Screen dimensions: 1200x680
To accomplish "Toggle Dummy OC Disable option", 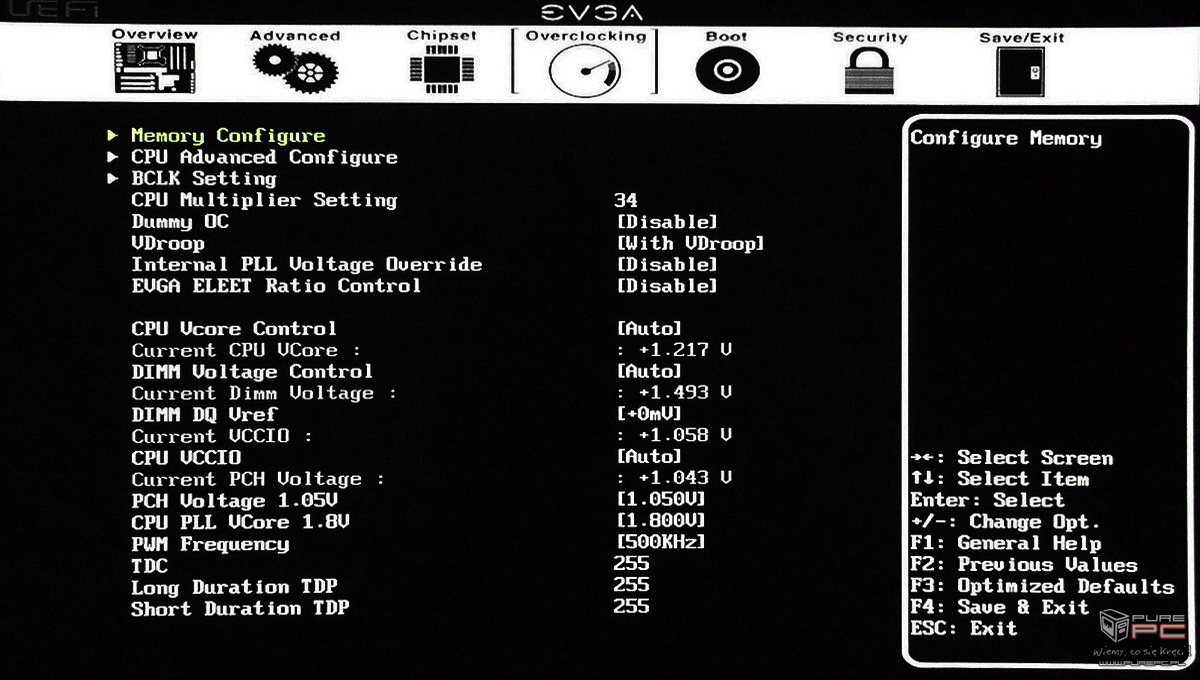I will [x=667, y=222].
